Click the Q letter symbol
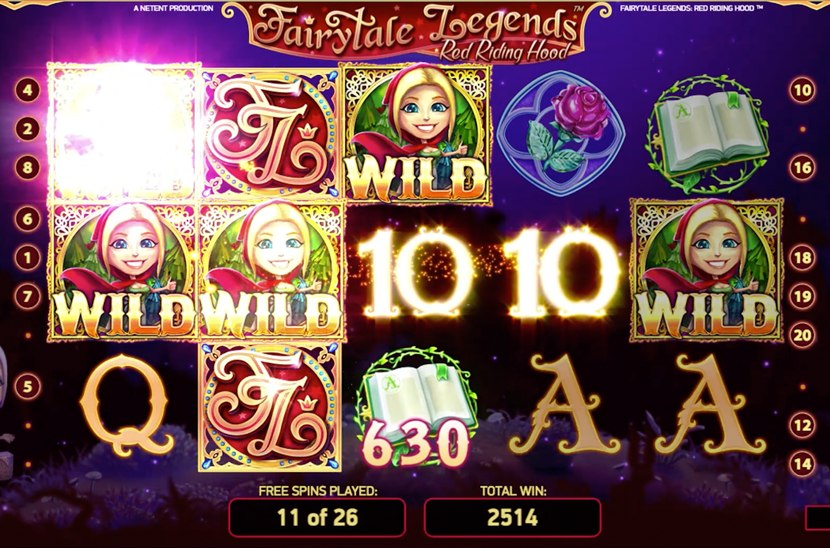This screenshot has height=548, width=830. 126,406
